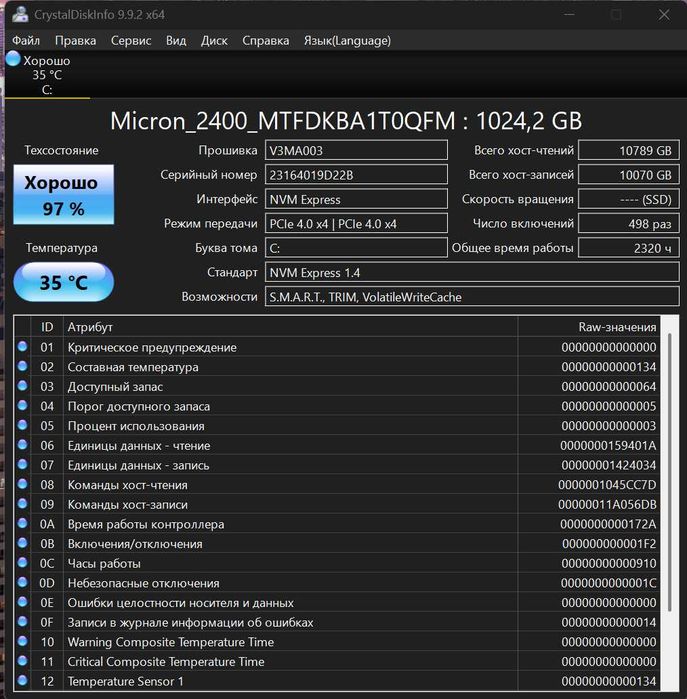The height and width of the screenshot is (699, 687).
Task: Click status dot of Команды хост-записи row
Action: coord(22,503)
